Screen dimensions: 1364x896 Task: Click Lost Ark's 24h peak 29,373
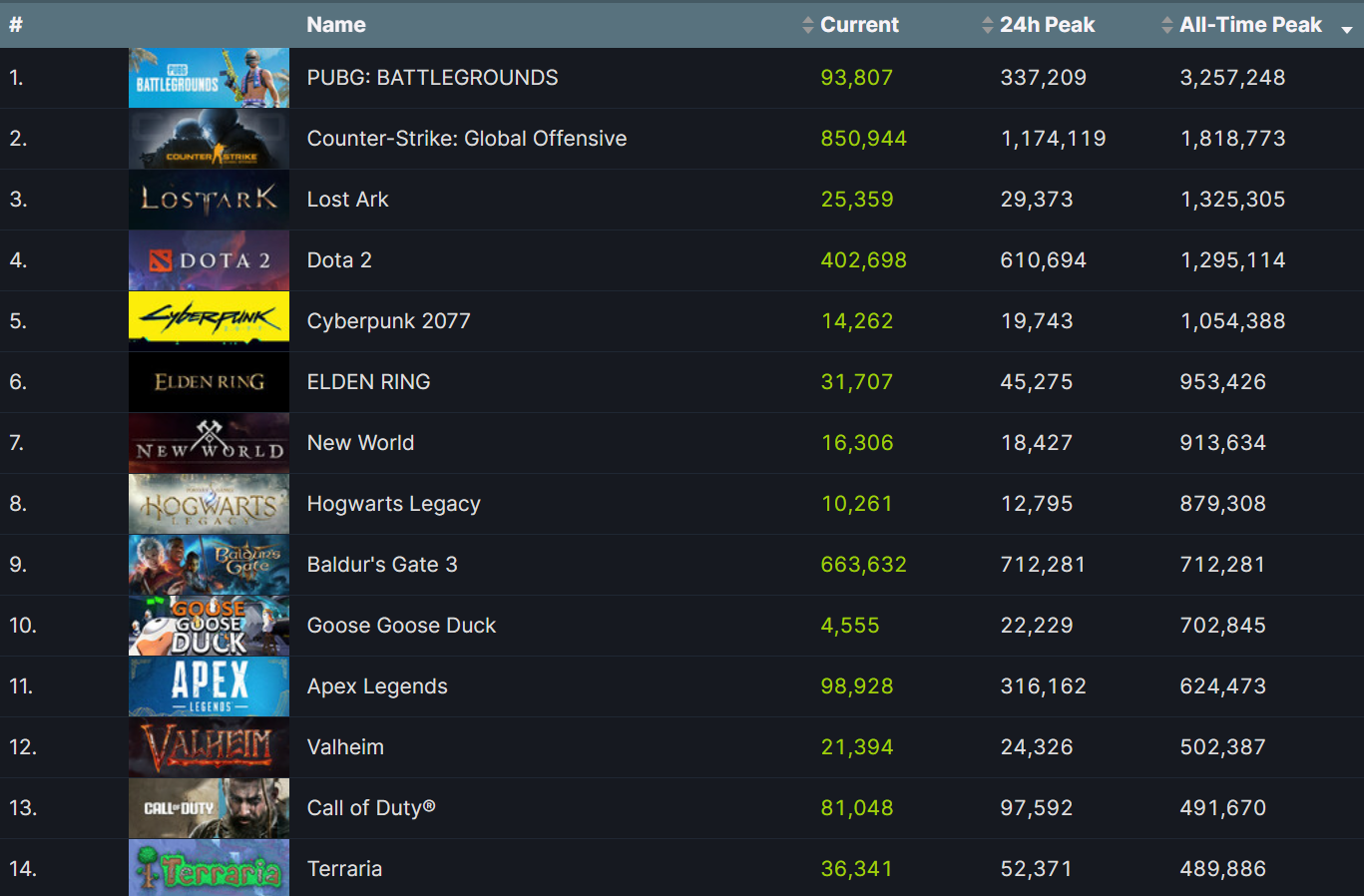(1037, 200)
